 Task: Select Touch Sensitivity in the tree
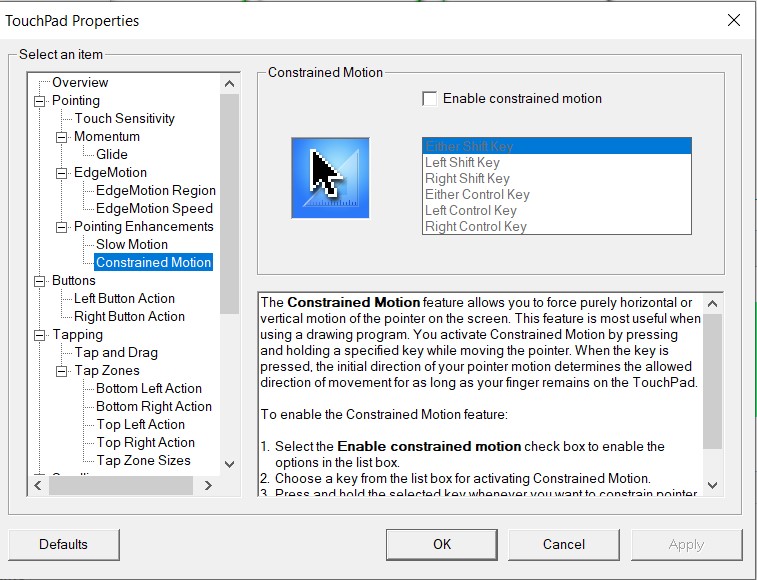[124, 118]
